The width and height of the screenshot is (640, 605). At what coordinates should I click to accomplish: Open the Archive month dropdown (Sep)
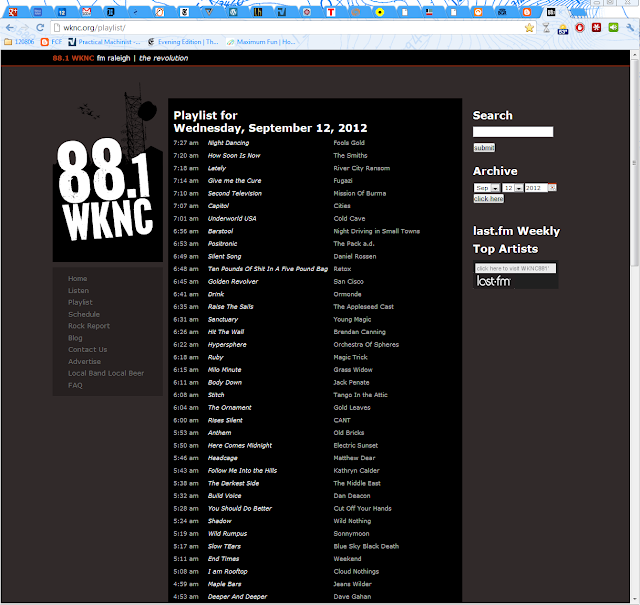487,188
